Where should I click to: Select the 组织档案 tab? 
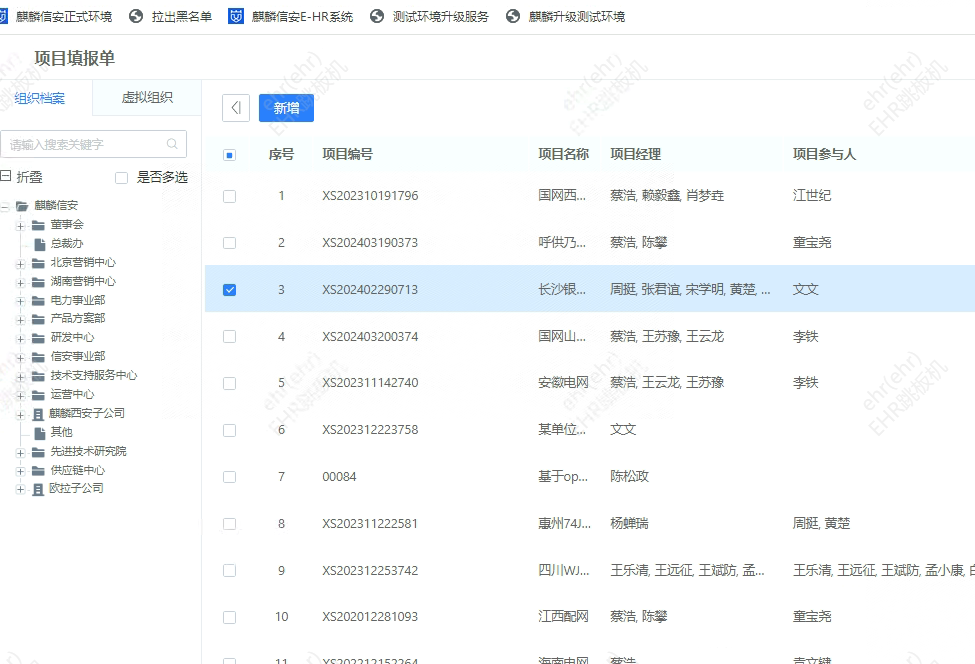click(42, 97)
